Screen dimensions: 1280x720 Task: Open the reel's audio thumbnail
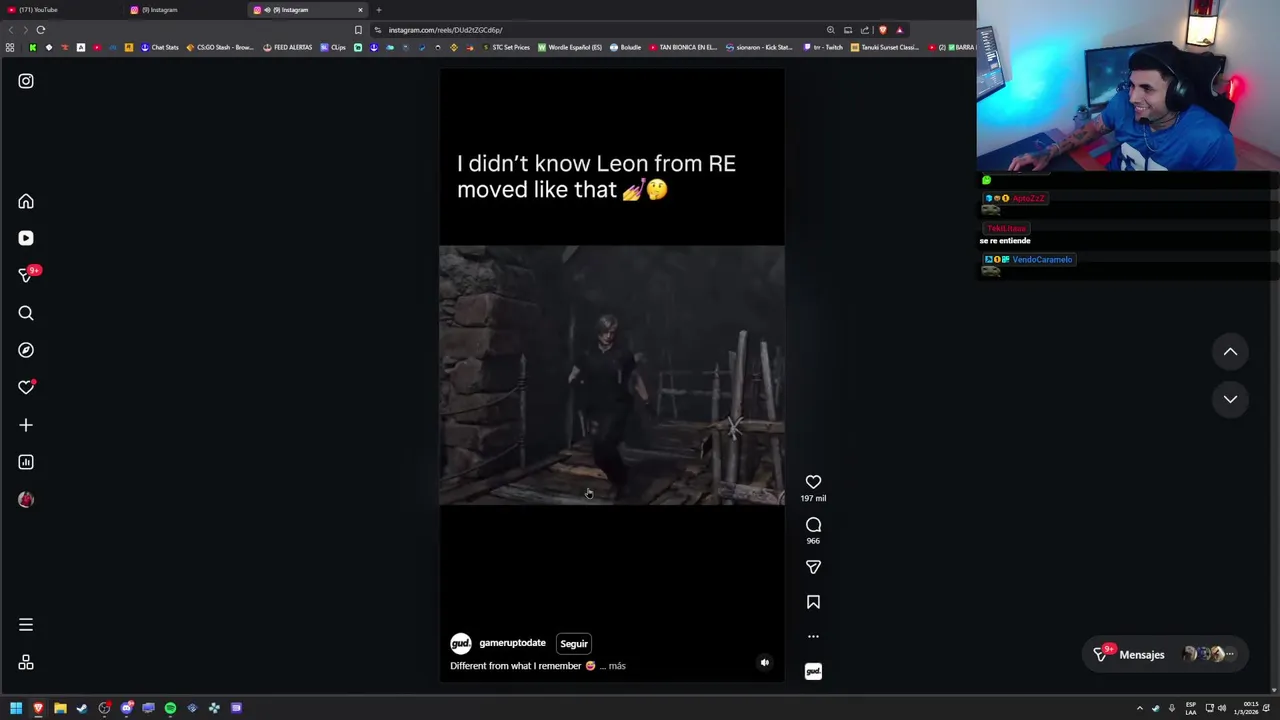[813, 672]
